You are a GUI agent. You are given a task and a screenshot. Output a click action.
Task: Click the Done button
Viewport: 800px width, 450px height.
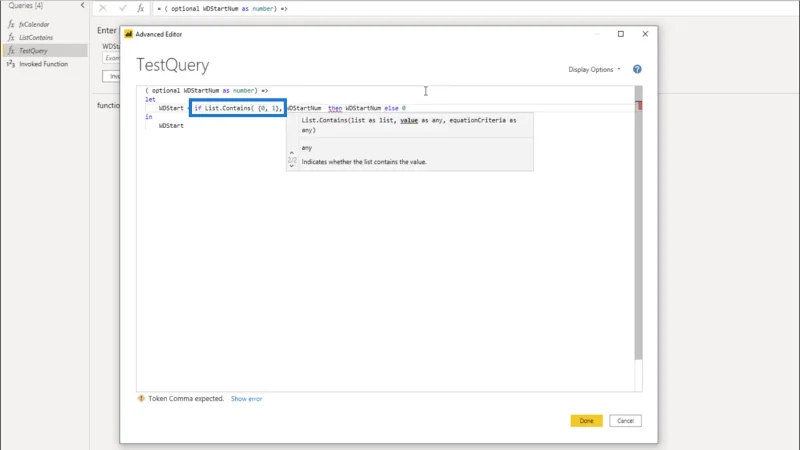click(x=586, y=421)
